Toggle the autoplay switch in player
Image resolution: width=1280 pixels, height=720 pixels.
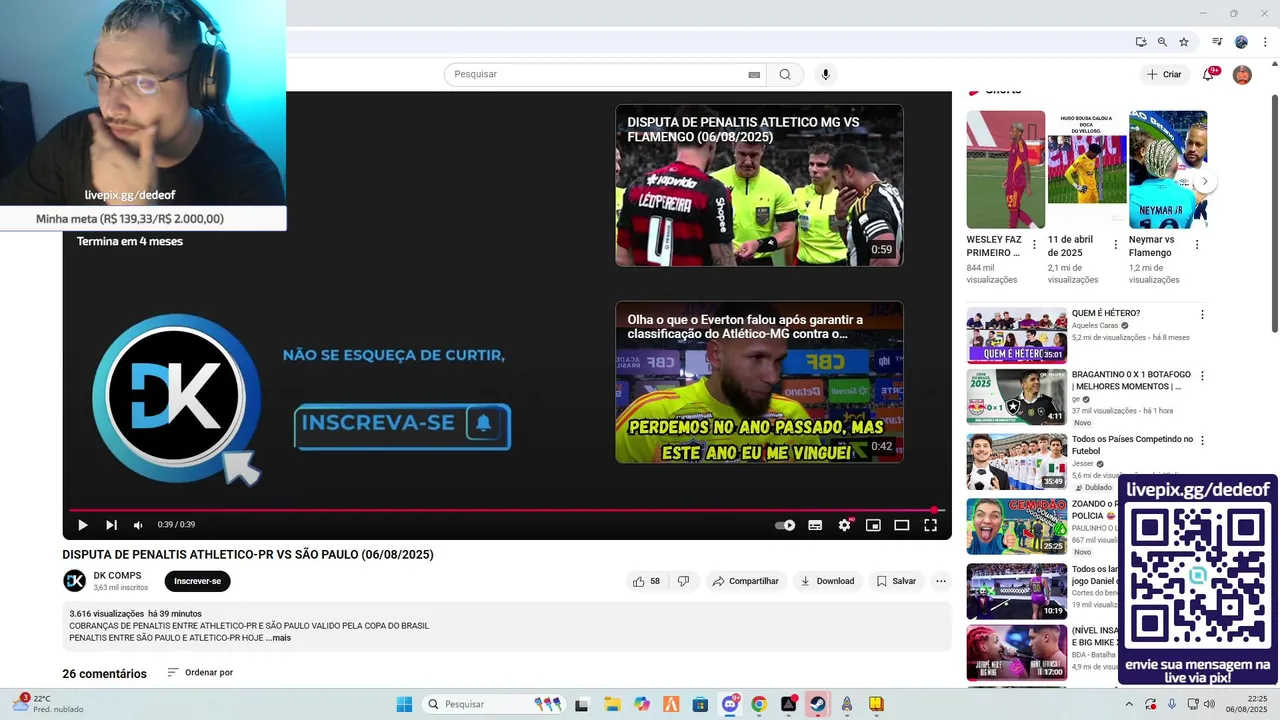click(x=785, y=525)
